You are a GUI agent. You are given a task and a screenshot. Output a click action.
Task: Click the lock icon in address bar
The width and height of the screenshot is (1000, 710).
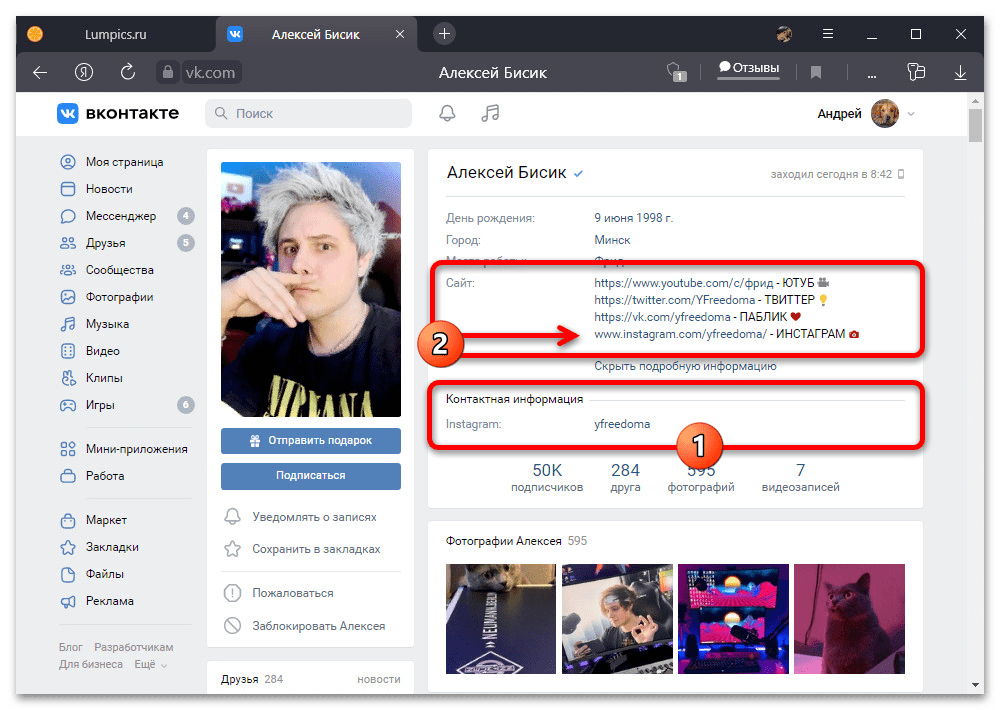167,72
